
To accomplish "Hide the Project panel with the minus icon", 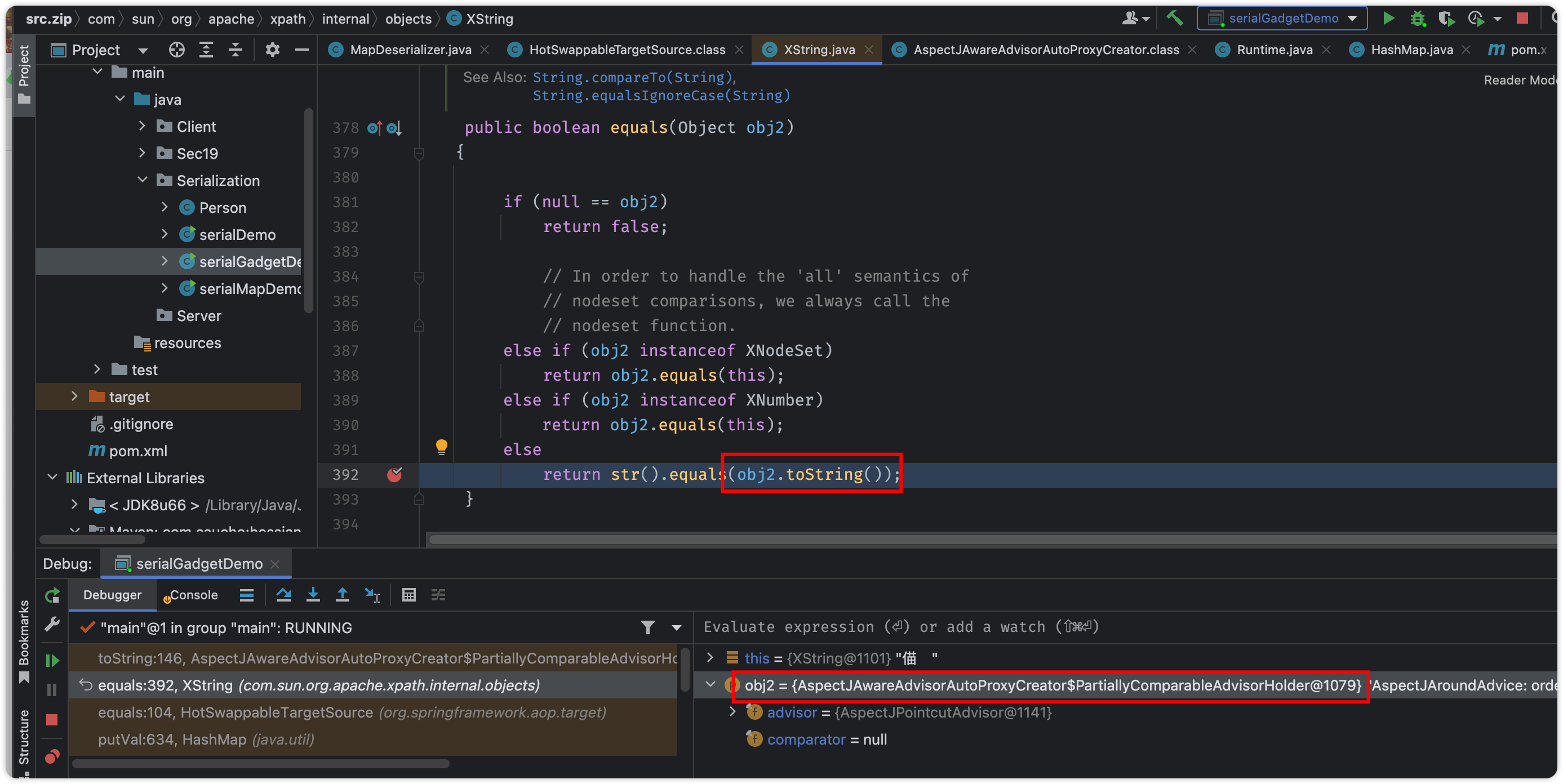I will tap(301, 50).
